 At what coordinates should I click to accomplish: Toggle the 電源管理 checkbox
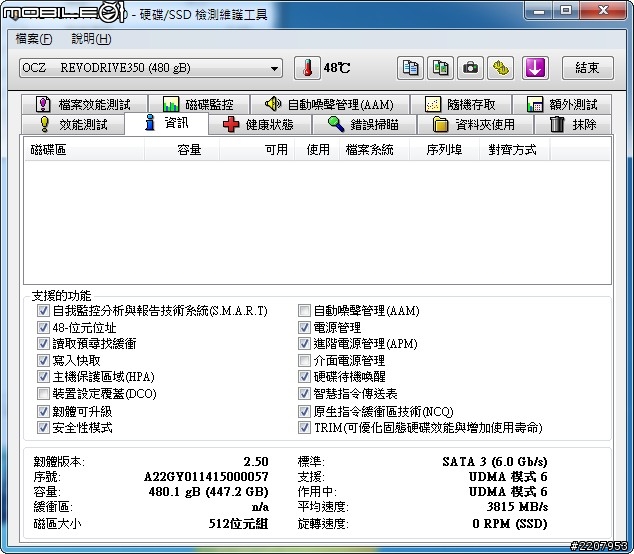pos(304,327)
